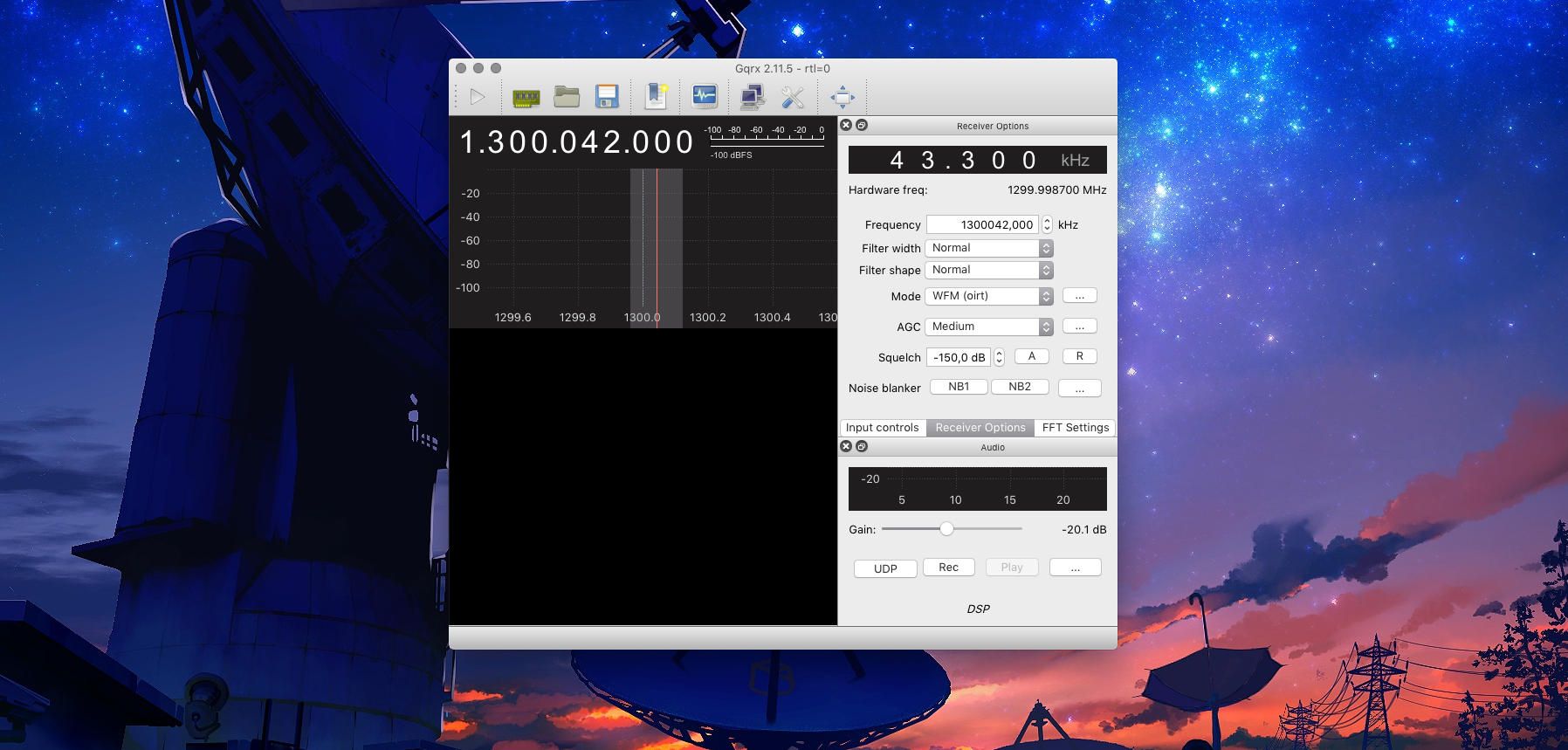
Task: Close the Audio dock panel
Action: [x=845, y=446]
